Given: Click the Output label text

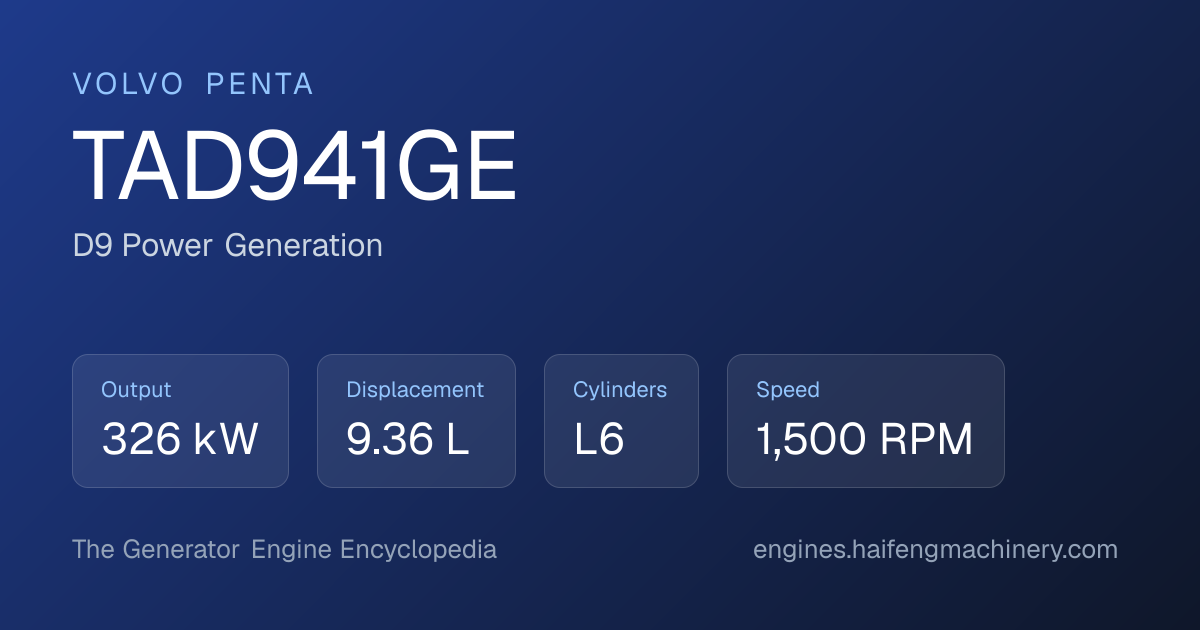Looking at the screenshot, I should (136, 390).
